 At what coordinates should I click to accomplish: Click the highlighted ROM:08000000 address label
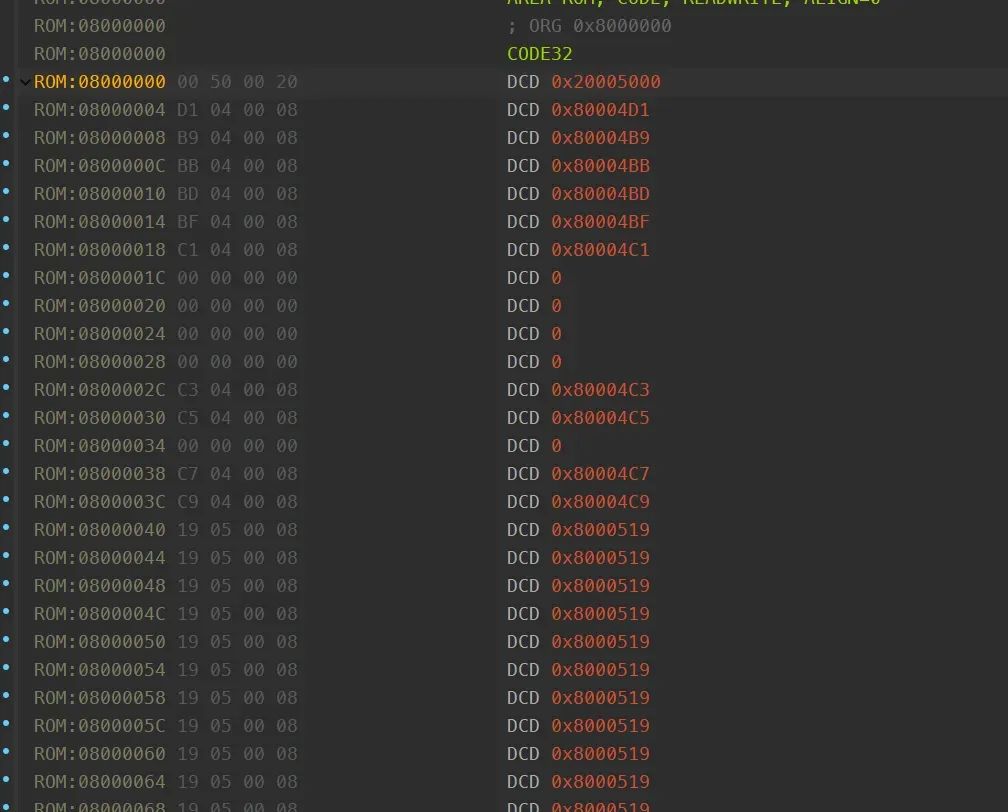(98, 82)
